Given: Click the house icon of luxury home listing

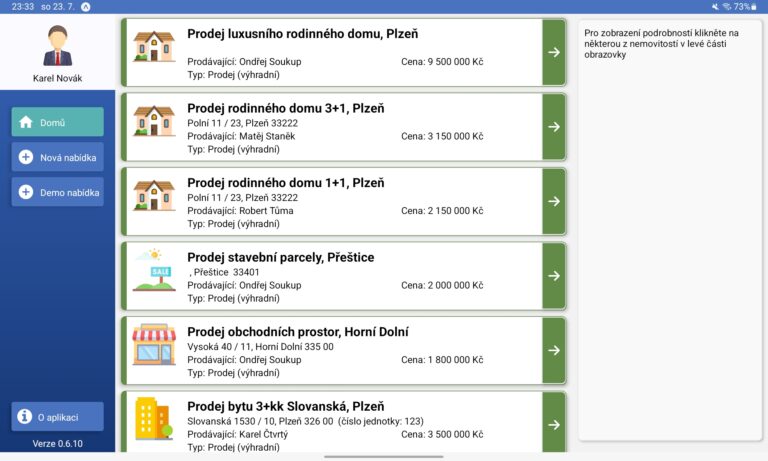Looking at the screenshot, I should [x=154, y=46].
